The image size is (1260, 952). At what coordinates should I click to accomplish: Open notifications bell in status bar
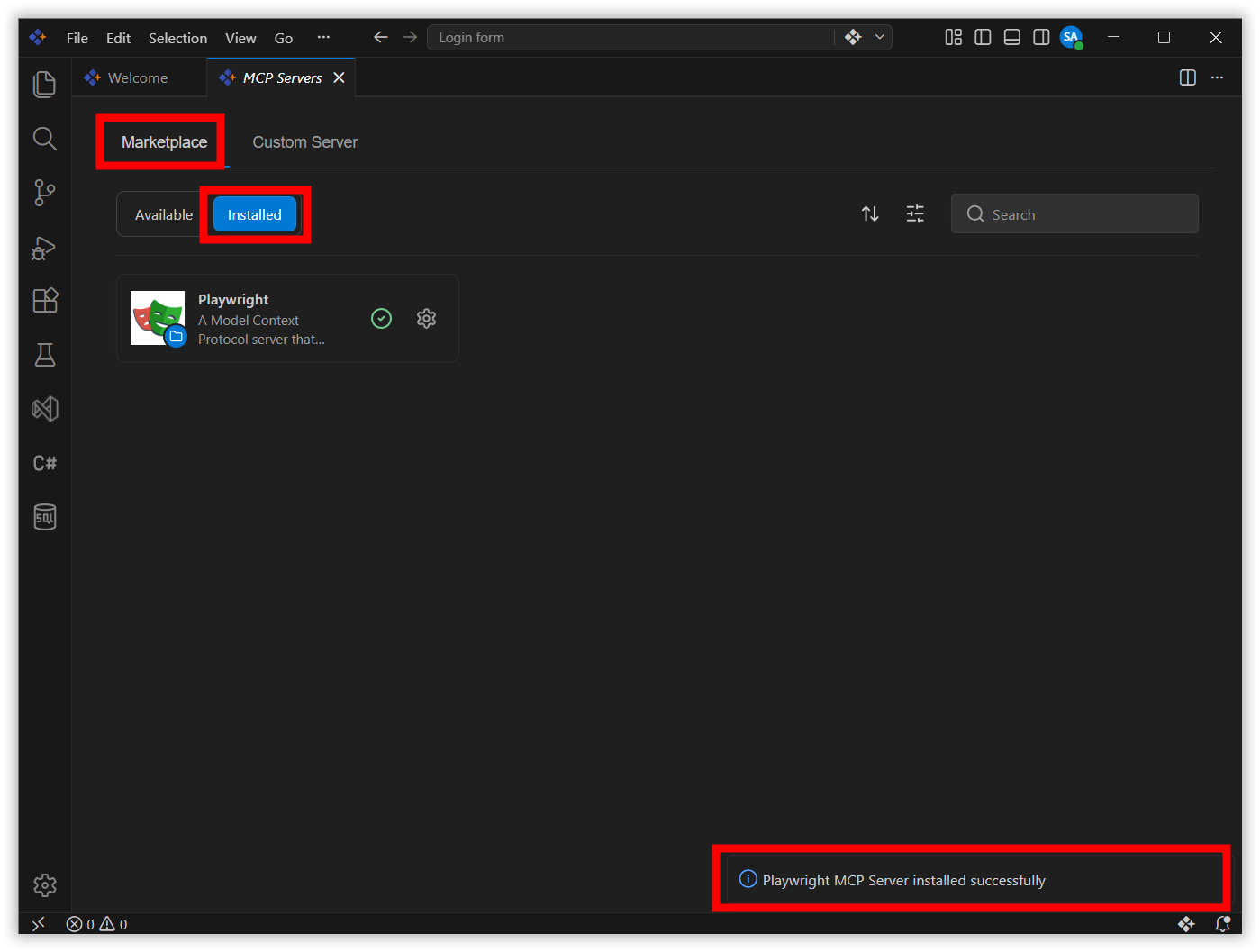coord(1222,924)
